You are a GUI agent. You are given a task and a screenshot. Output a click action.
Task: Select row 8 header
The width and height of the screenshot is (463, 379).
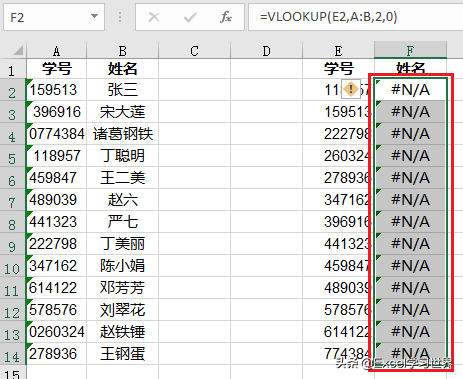[13, 222]
